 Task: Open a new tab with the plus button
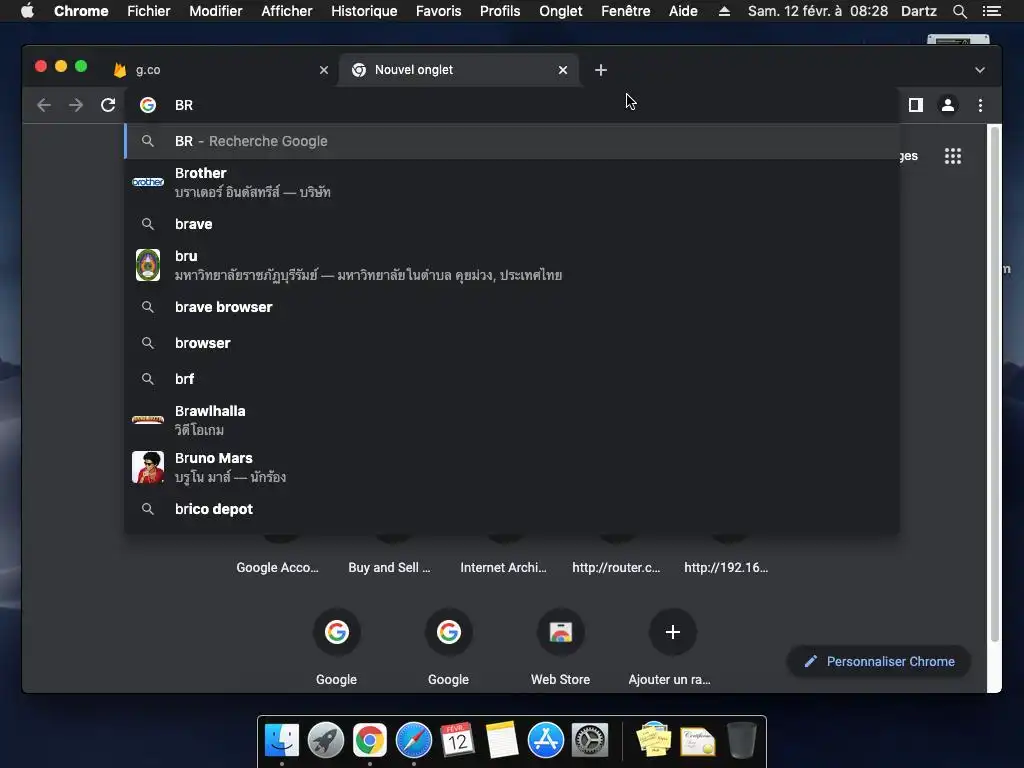point(601,70)
